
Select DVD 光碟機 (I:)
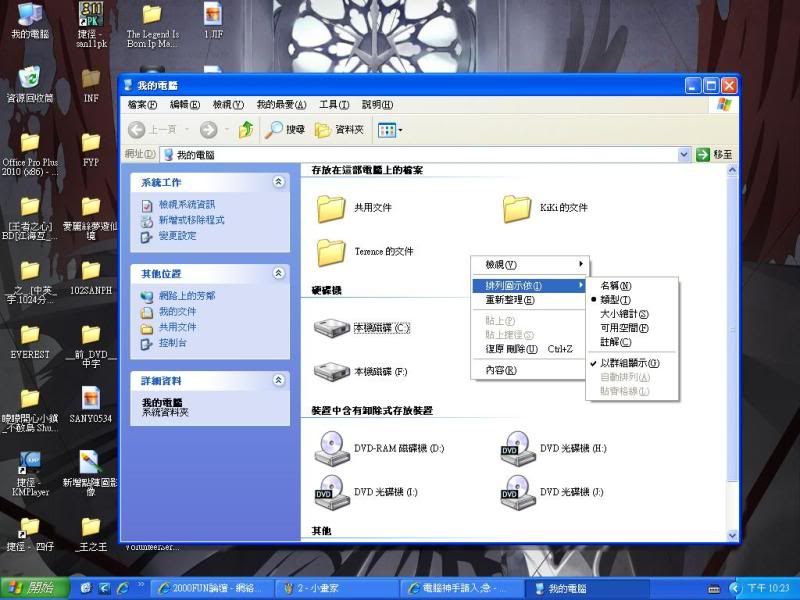coord(365,492)
